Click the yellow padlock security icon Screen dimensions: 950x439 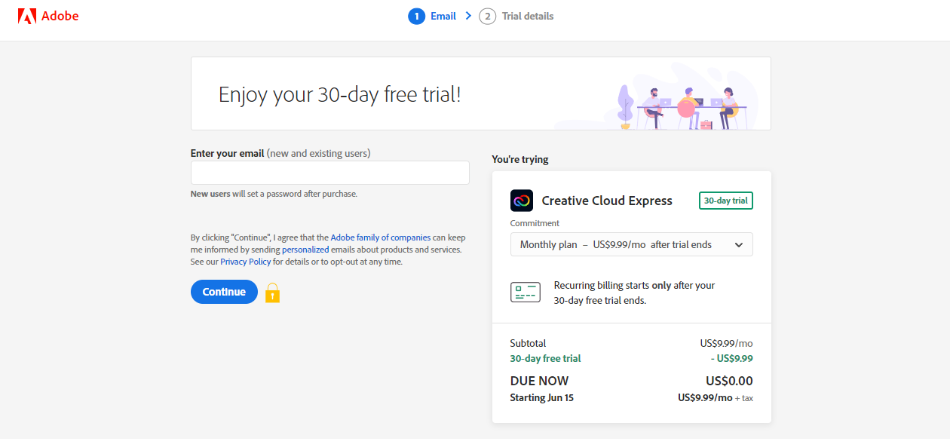pos(273,292)
